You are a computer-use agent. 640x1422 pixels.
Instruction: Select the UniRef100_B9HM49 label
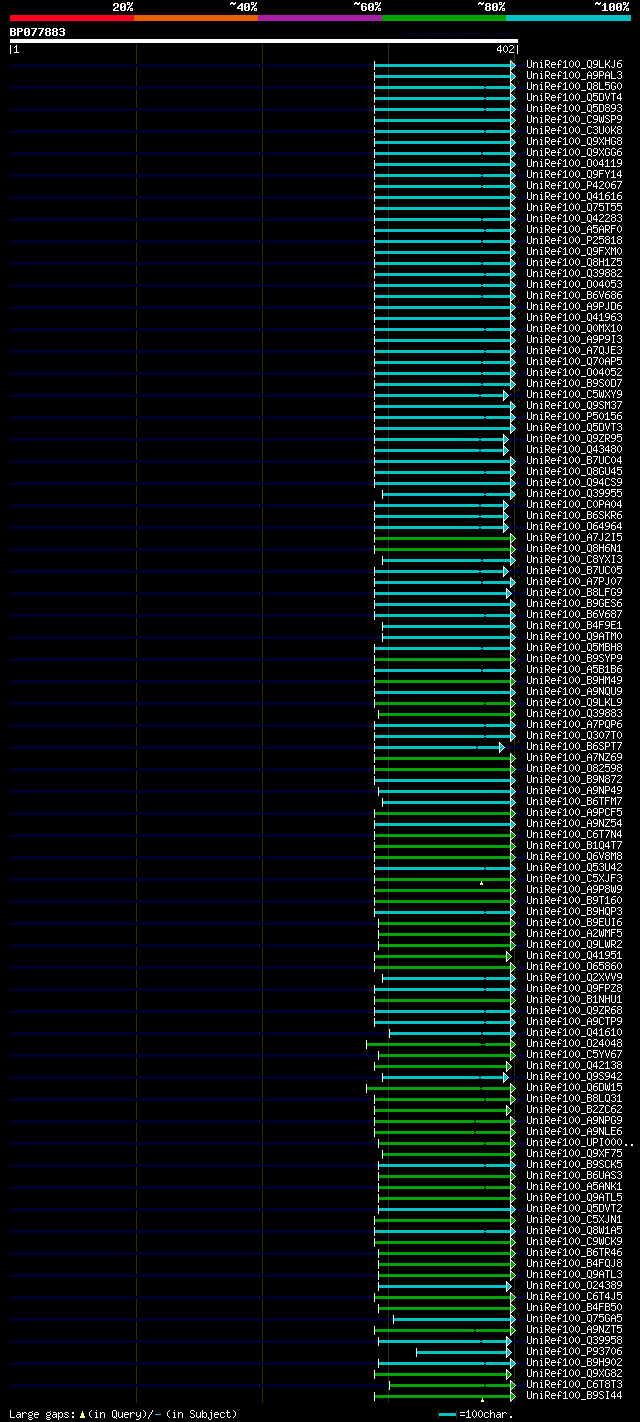[574, 680]
